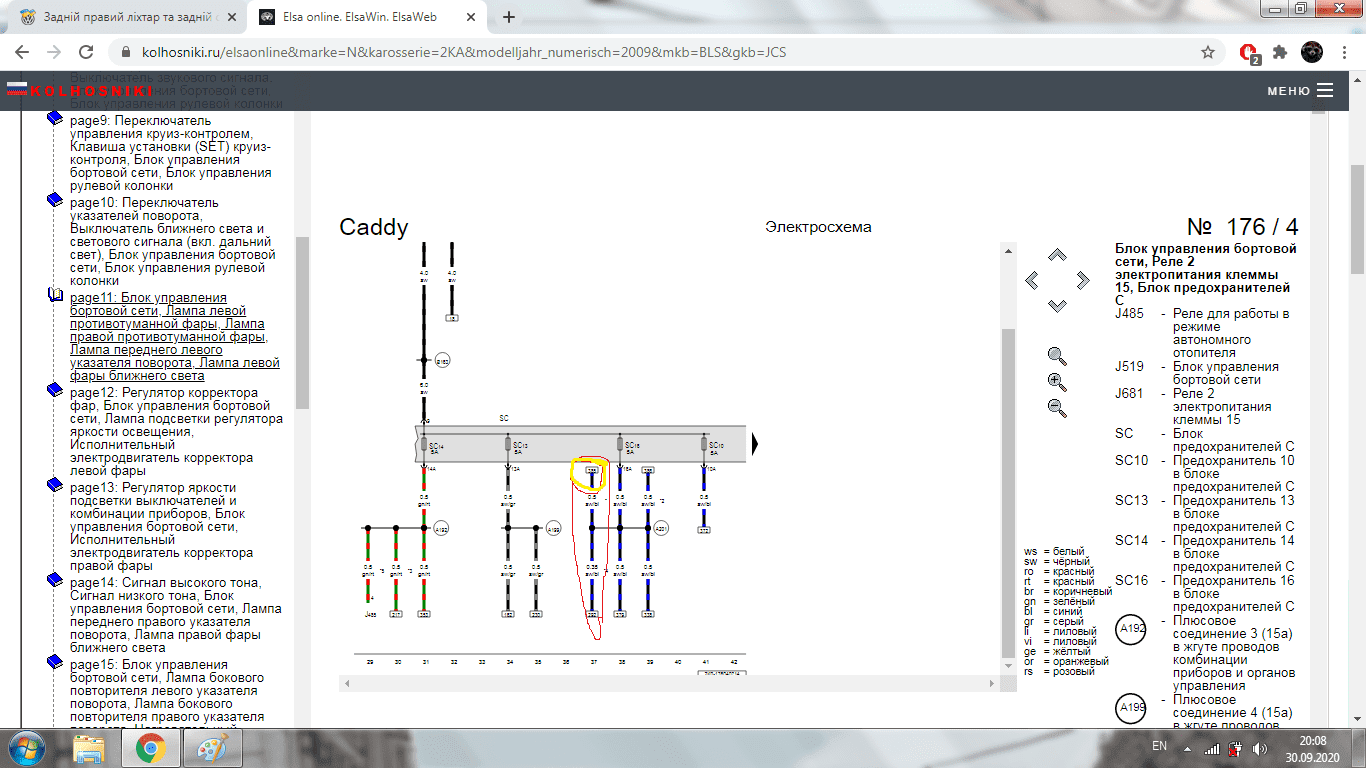Image resolution: width=1366 pixels, height=768 pixels.
Task: Open the page11 link 'Блок управления бортовой сети'
Action: pos(175,337)
